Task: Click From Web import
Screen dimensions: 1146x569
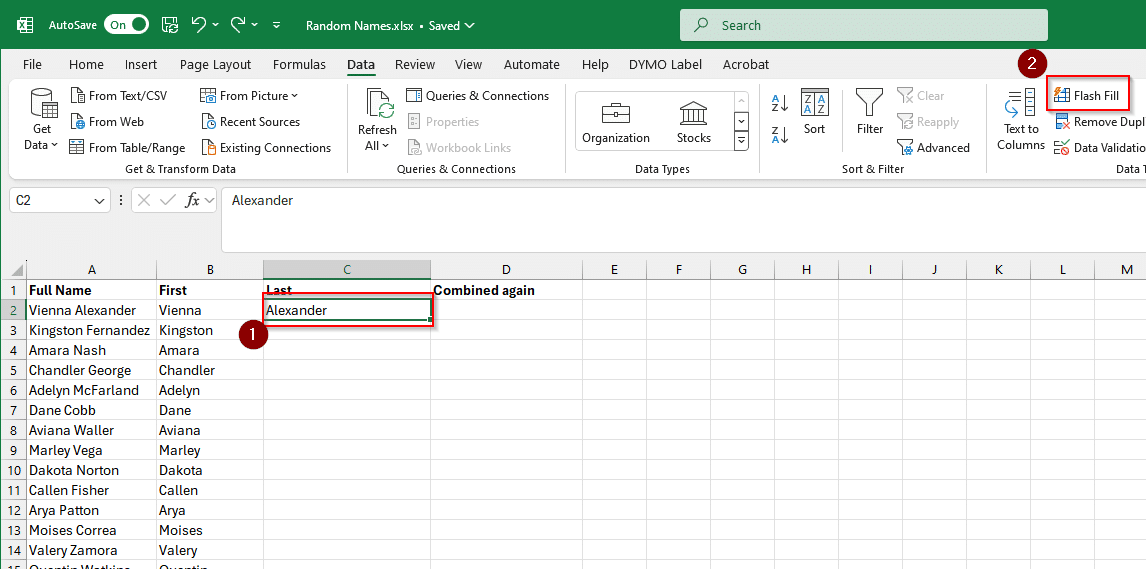Action: [x=107, y=122]
